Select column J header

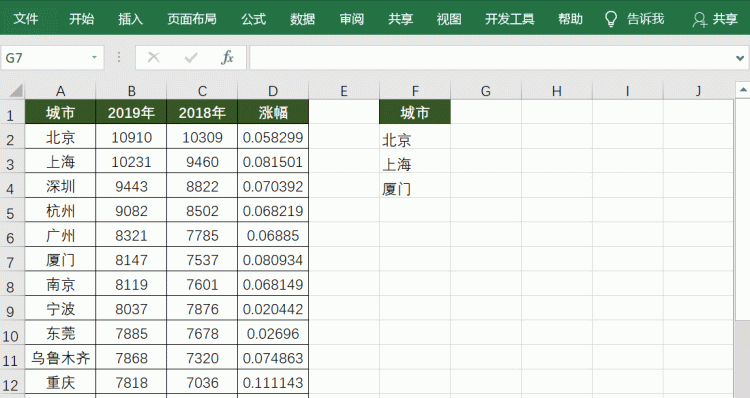[x=698, y=91]
